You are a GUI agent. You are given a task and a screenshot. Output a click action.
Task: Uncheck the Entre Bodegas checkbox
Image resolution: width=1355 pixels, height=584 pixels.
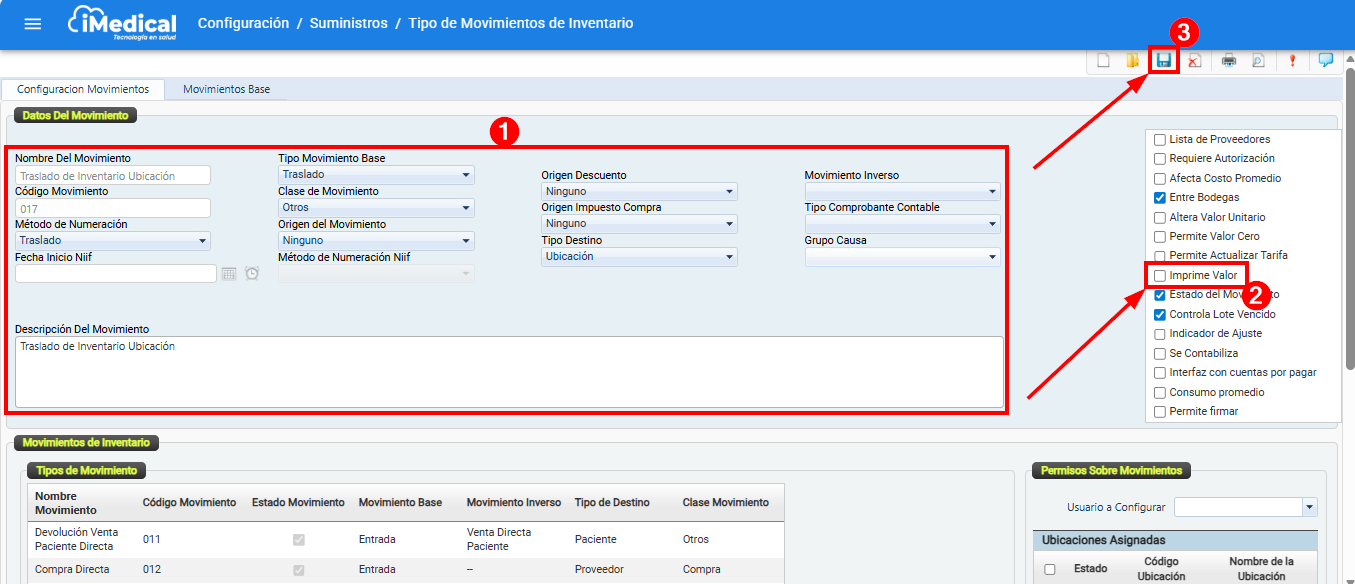coord(1160,197)
